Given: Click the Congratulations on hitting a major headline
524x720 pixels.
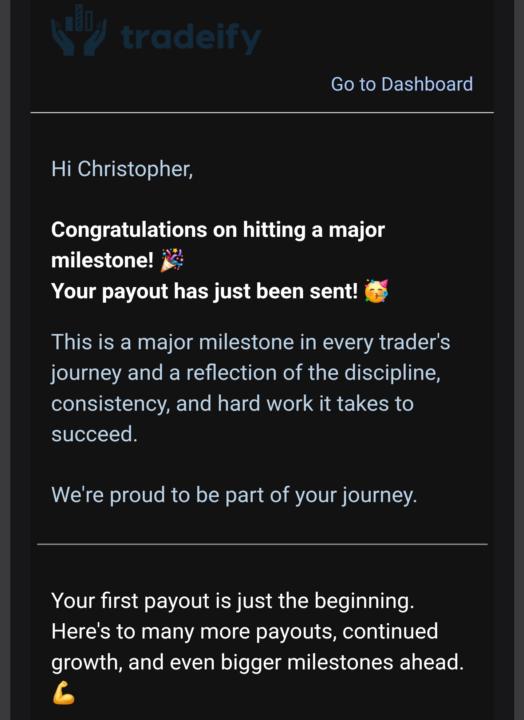Looking at the screenshot, I should pyautogui.click(x=218, y=230).
